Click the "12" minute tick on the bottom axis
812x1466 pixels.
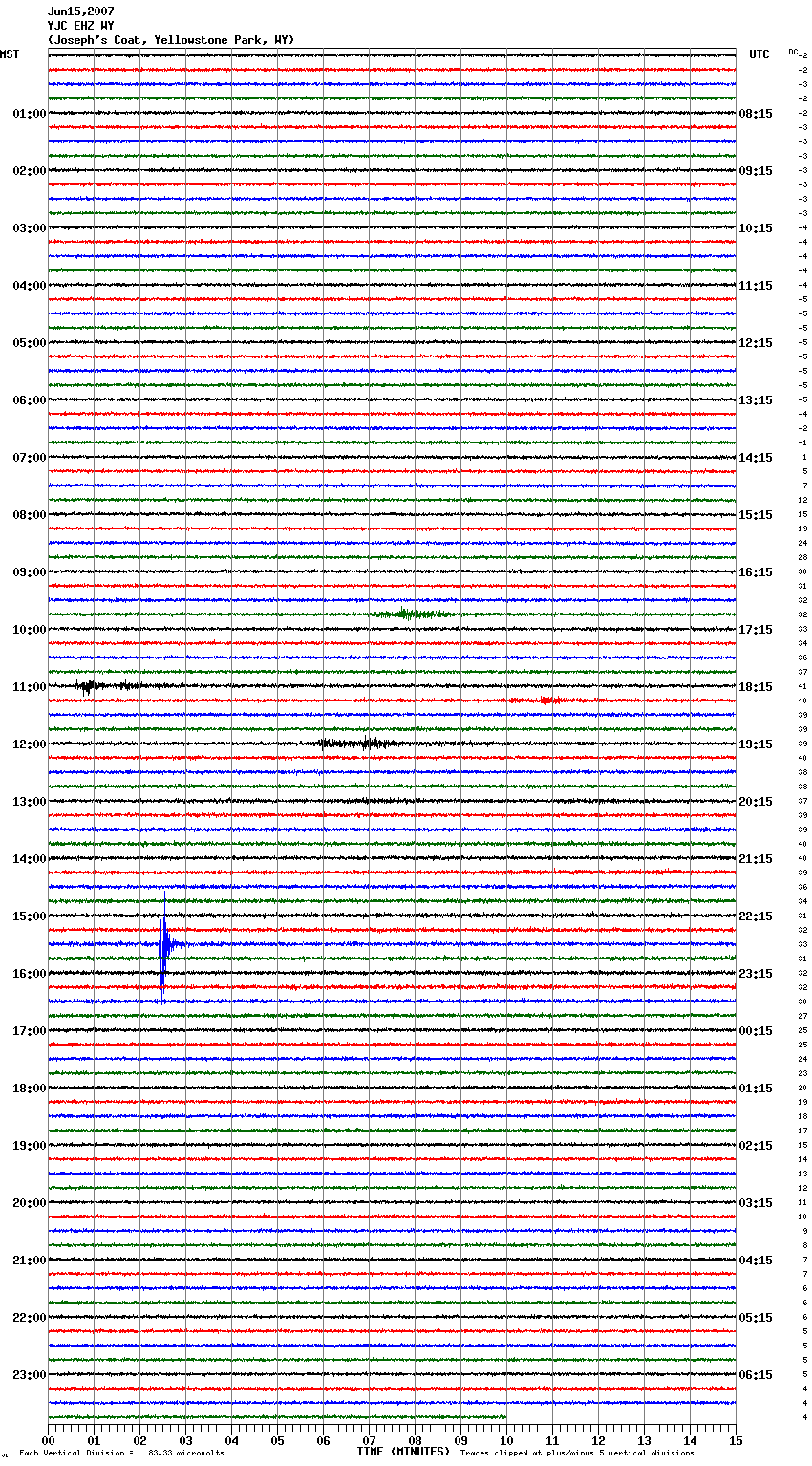[598, 1440]
